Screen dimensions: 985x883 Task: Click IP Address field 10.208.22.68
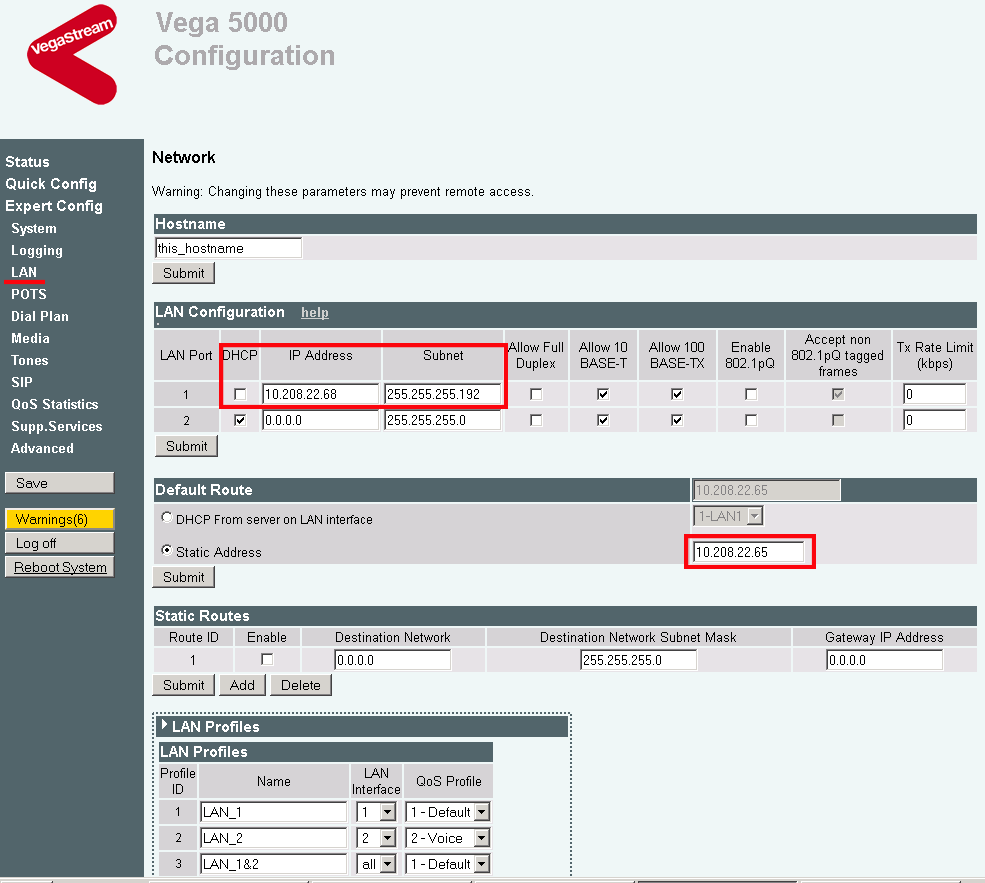[320, 394]
